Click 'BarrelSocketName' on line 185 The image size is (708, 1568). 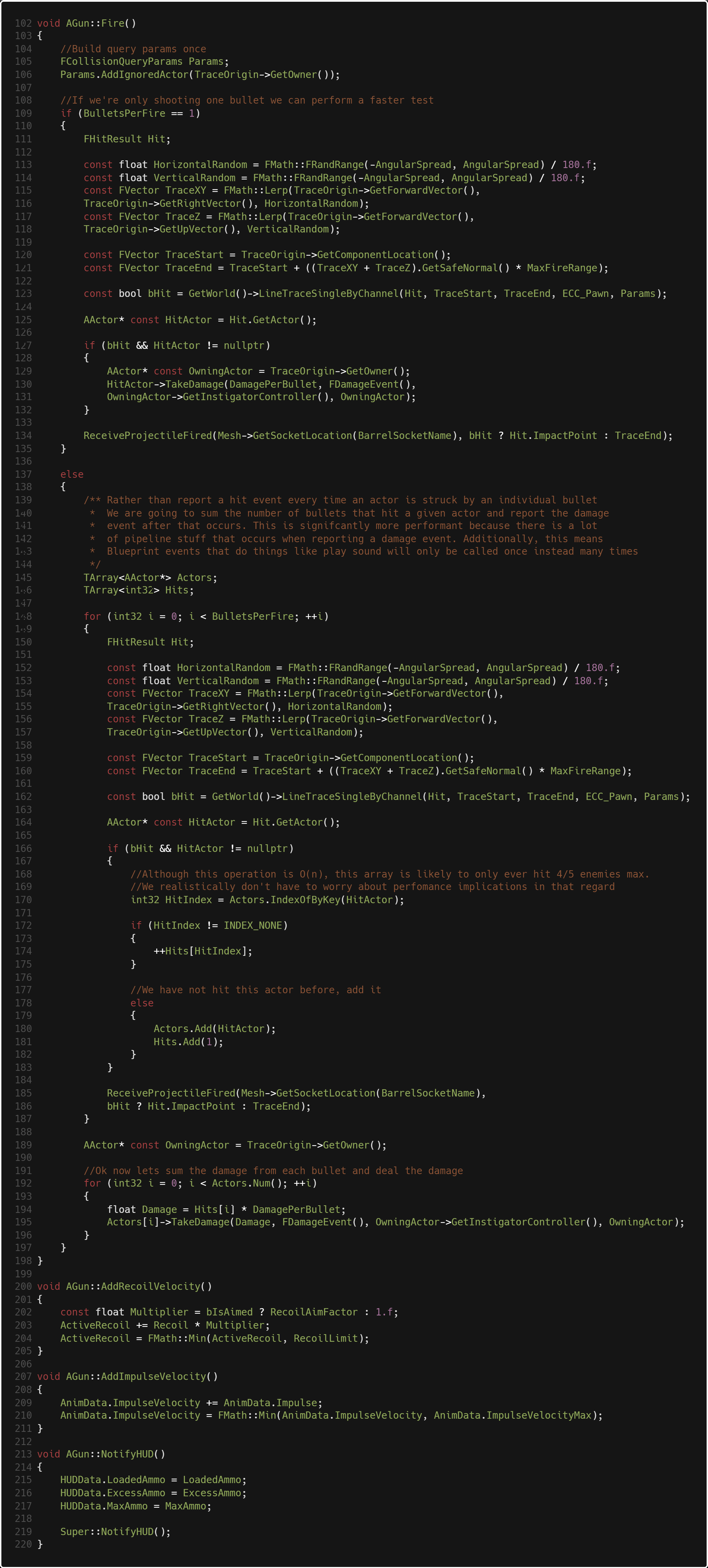[428, 1093]
